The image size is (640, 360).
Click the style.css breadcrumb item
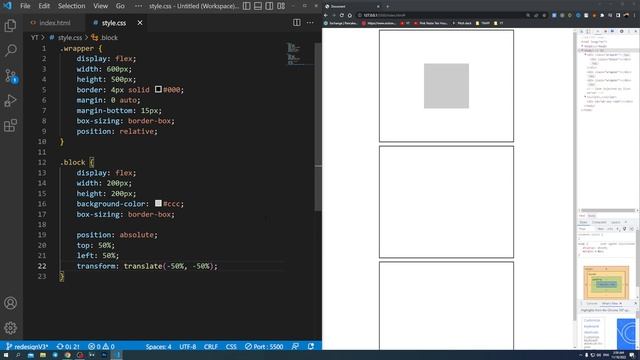coord(69,38)
